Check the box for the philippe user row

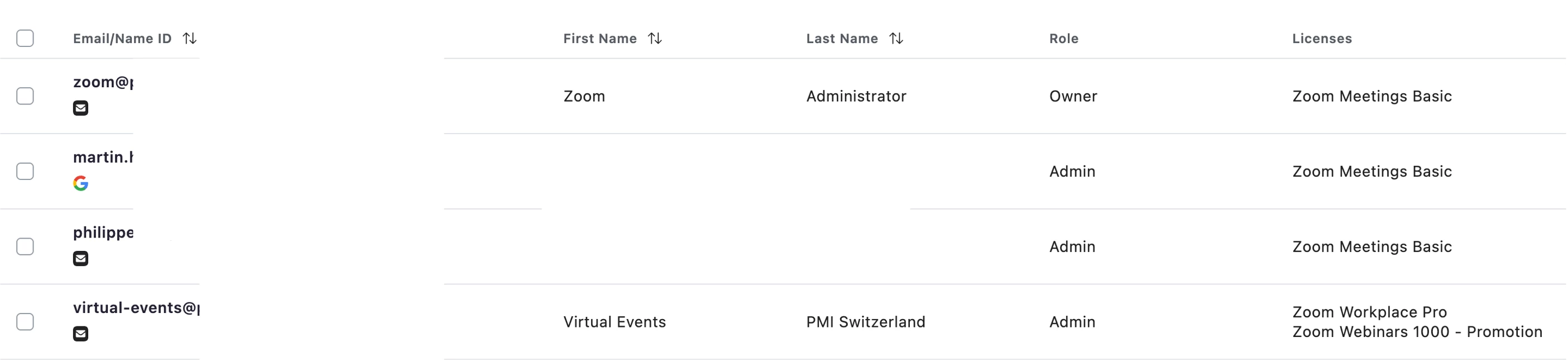[x=25, y=246]
